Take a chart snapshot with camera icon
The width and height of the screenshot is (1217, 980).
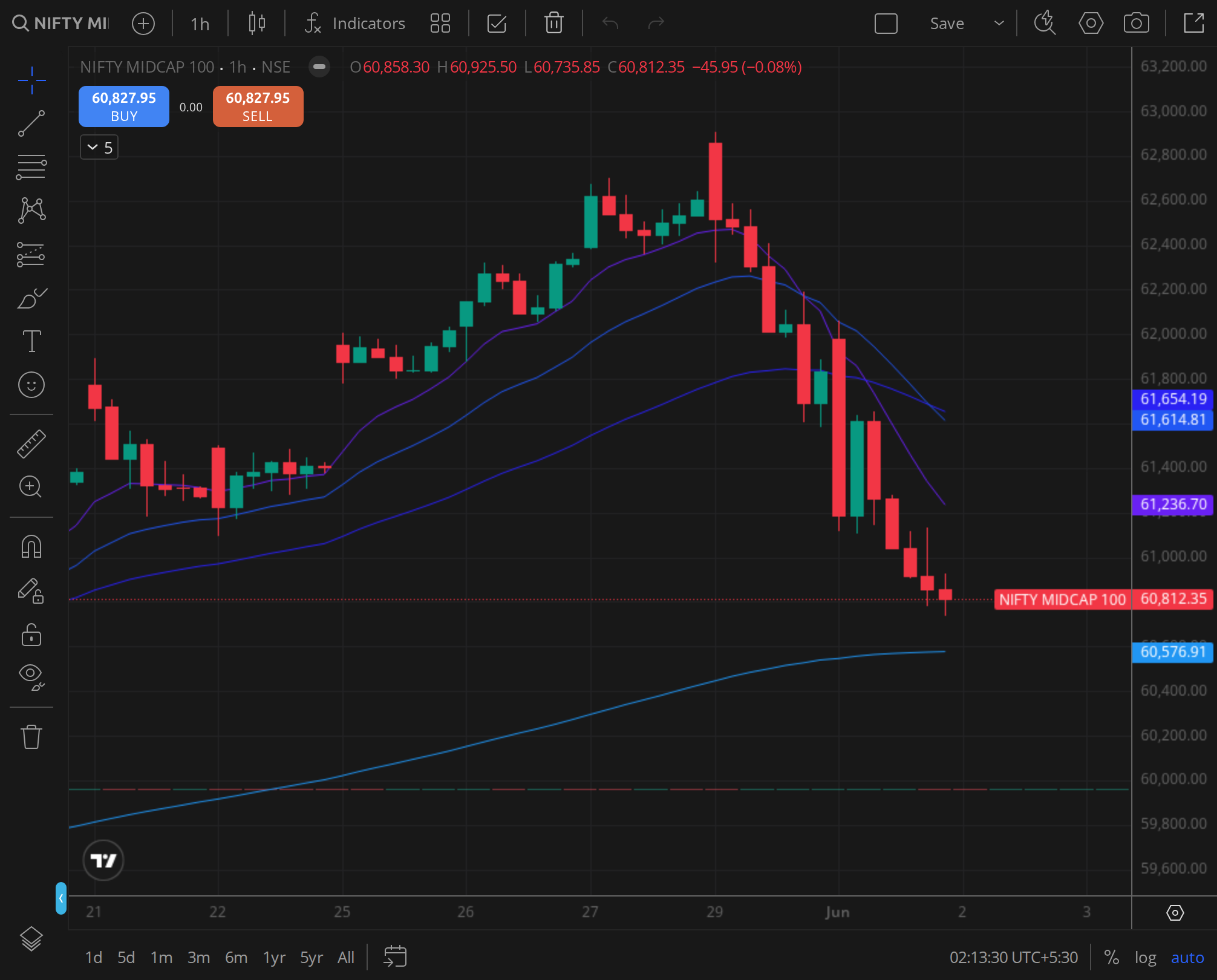[x=1136, y=24]
